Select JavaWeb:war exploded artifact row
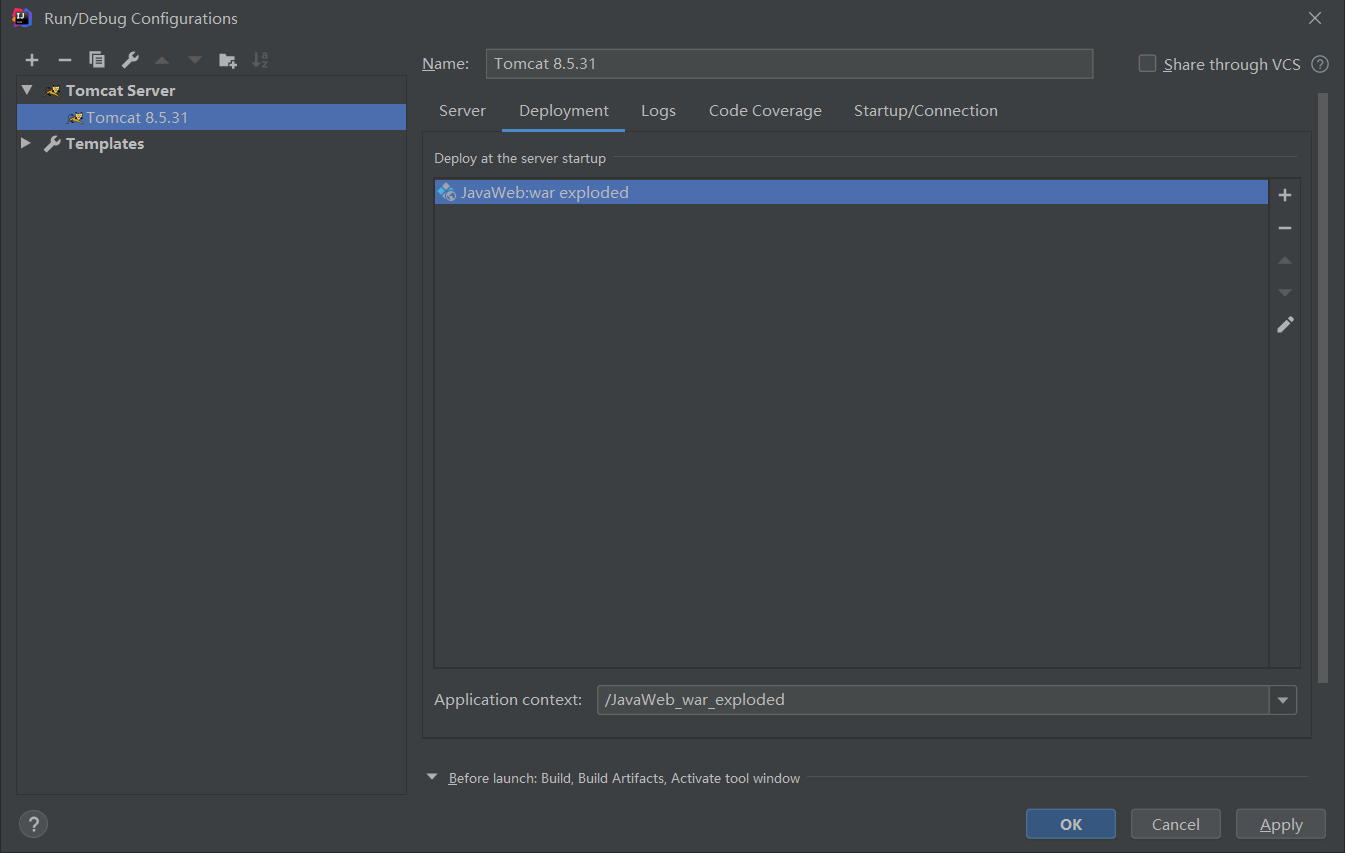This screenshot has width=1345, height=853. tap(851, 192)
